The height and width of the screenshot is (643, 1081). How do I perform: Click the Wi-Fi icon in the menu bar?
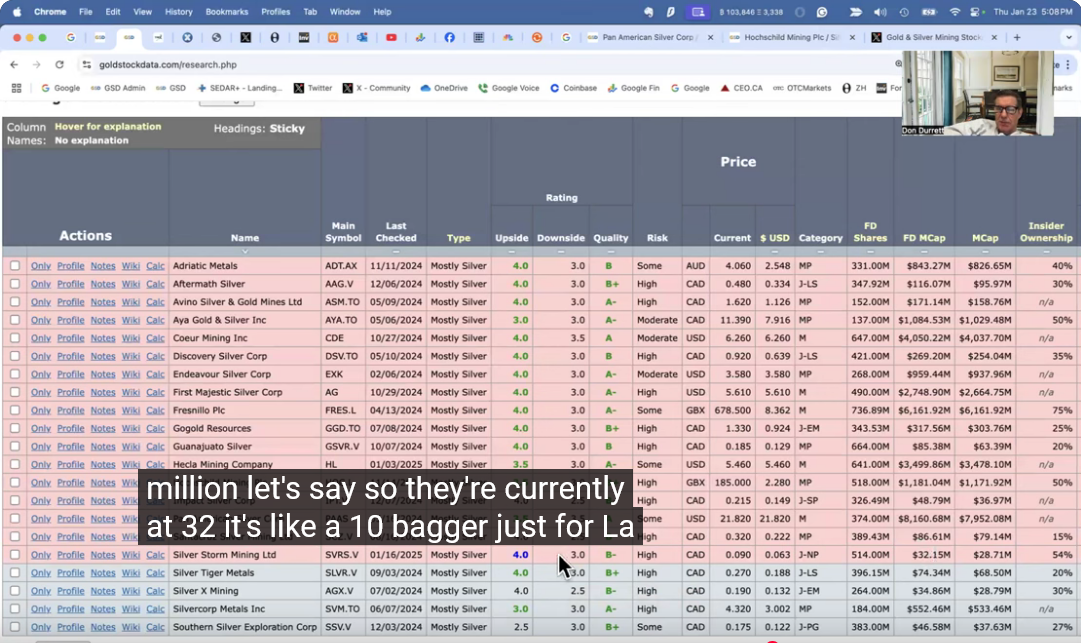click(954, 12)
